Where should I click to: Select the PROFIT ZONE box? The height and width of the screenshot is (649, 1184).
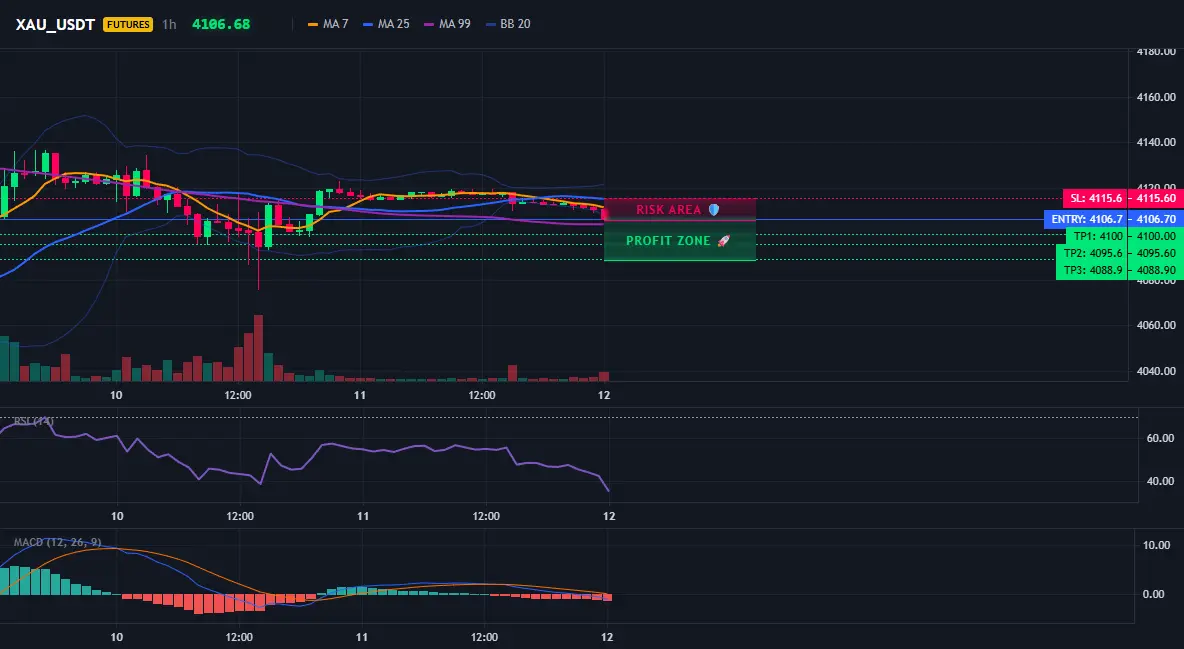(x=680, y=241)
